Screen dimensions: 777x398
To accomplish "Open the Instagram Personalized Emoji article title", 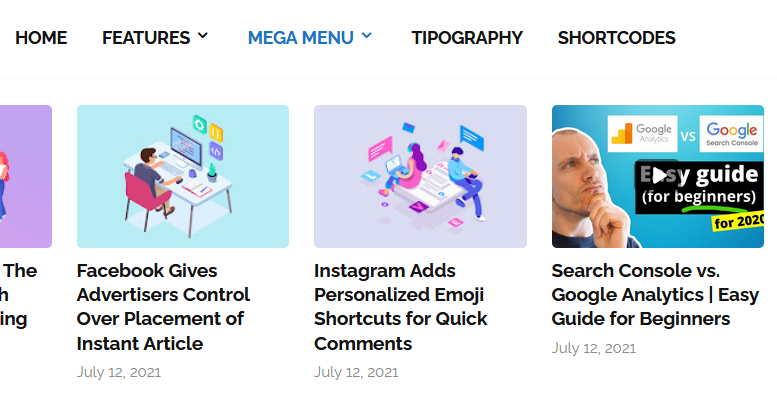I will [400, 307].
